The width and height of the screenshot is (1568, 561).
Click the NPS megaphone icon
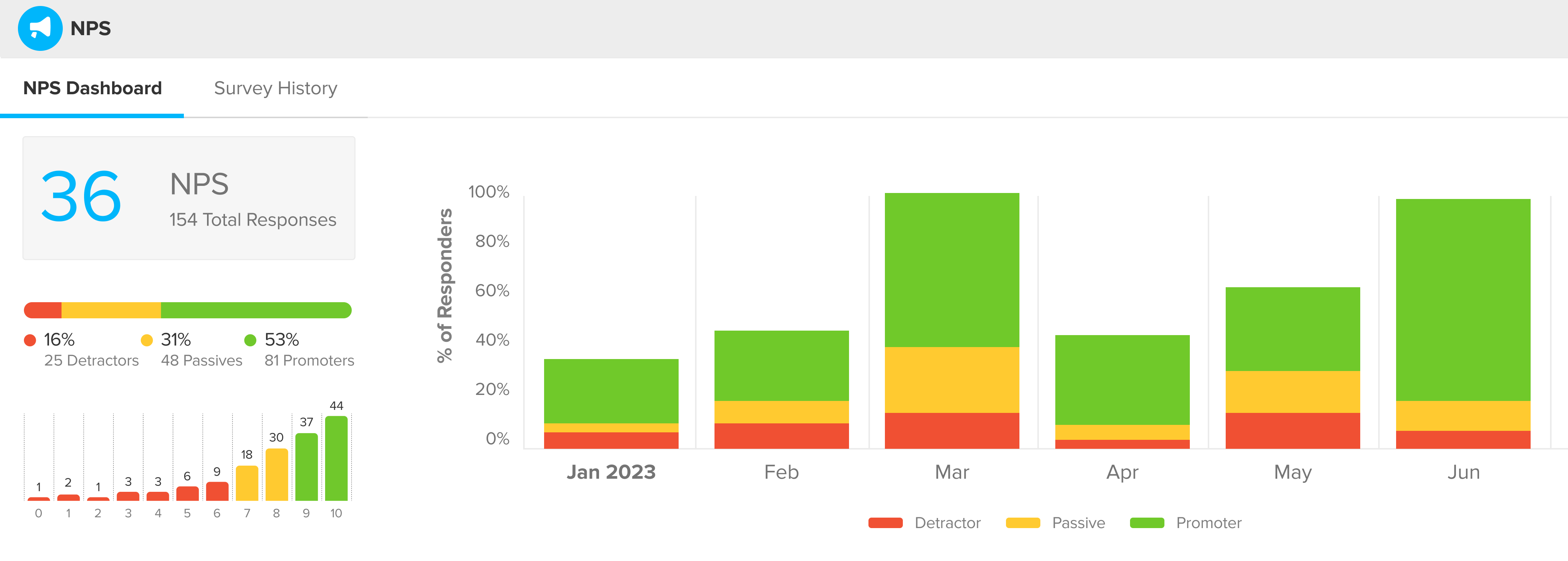tap(40, 28)
